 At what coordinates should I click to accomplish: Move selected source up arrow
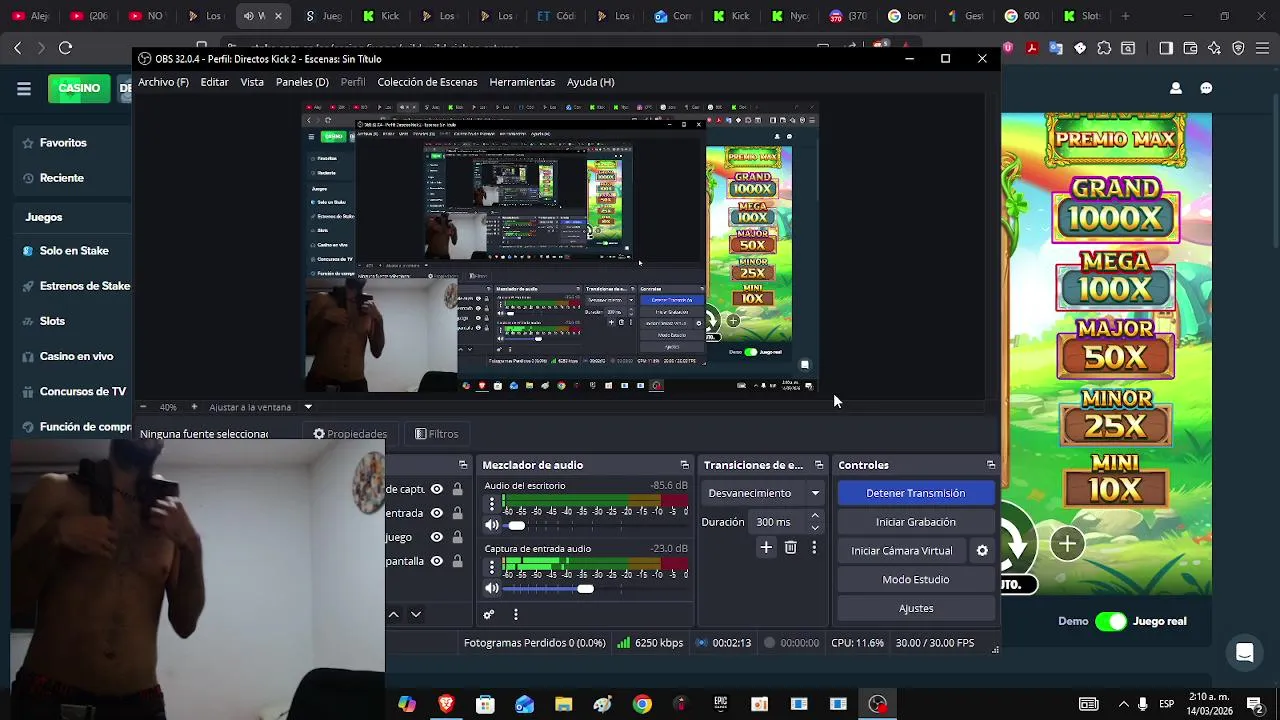tap(394, 614)
